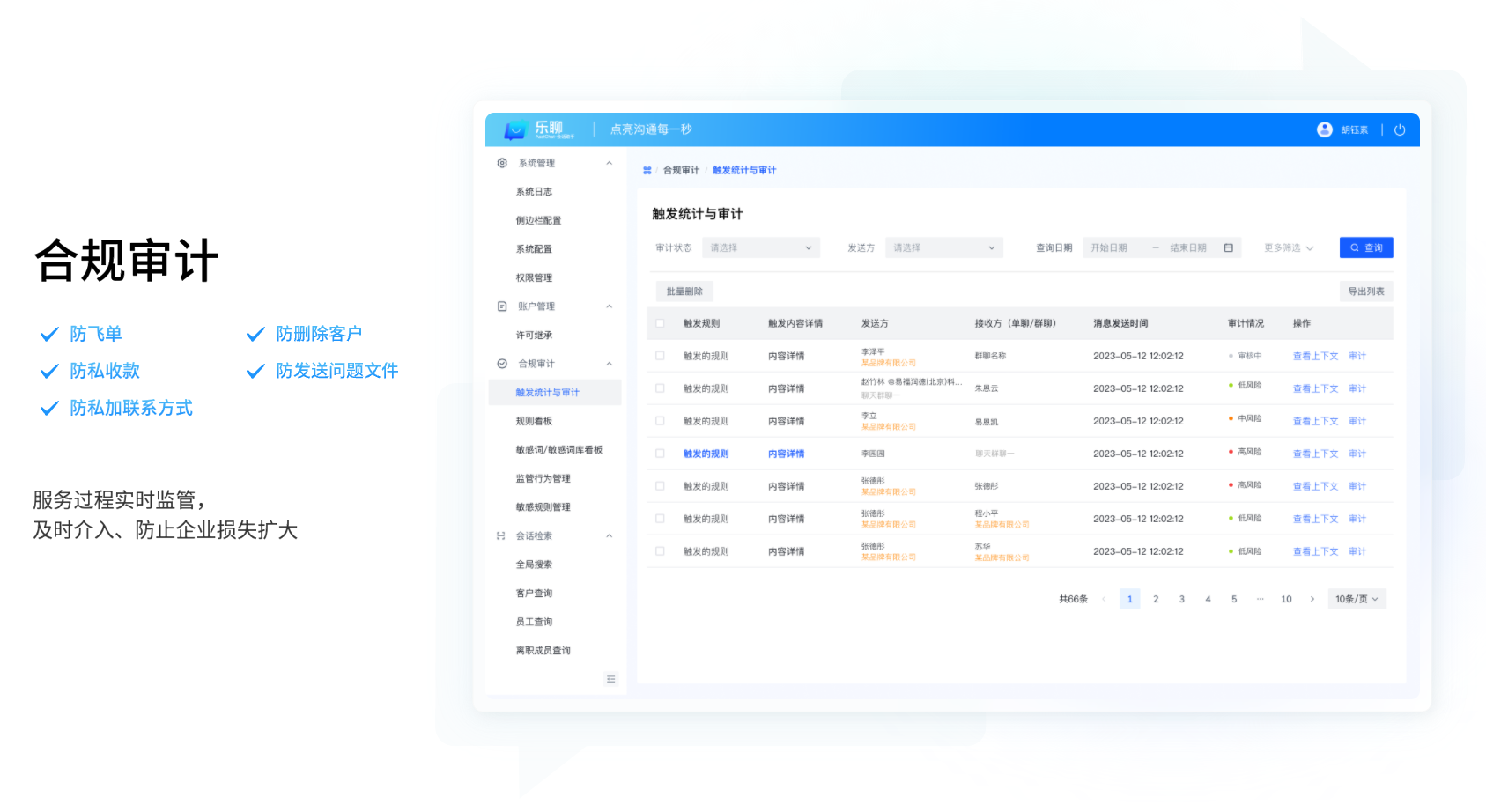Click the 共66条 total count text

[1073, 599]
